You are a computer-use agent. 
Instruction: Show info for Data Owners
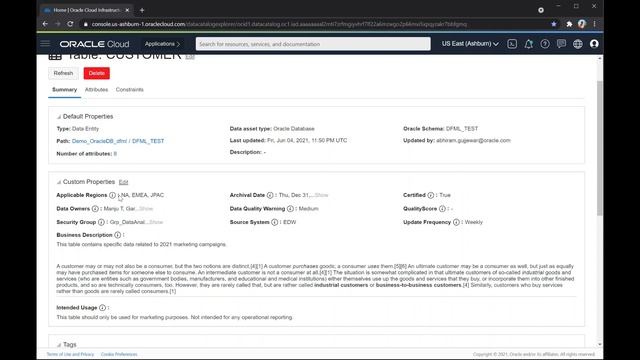pyautogui.click(x=95, y=209)
